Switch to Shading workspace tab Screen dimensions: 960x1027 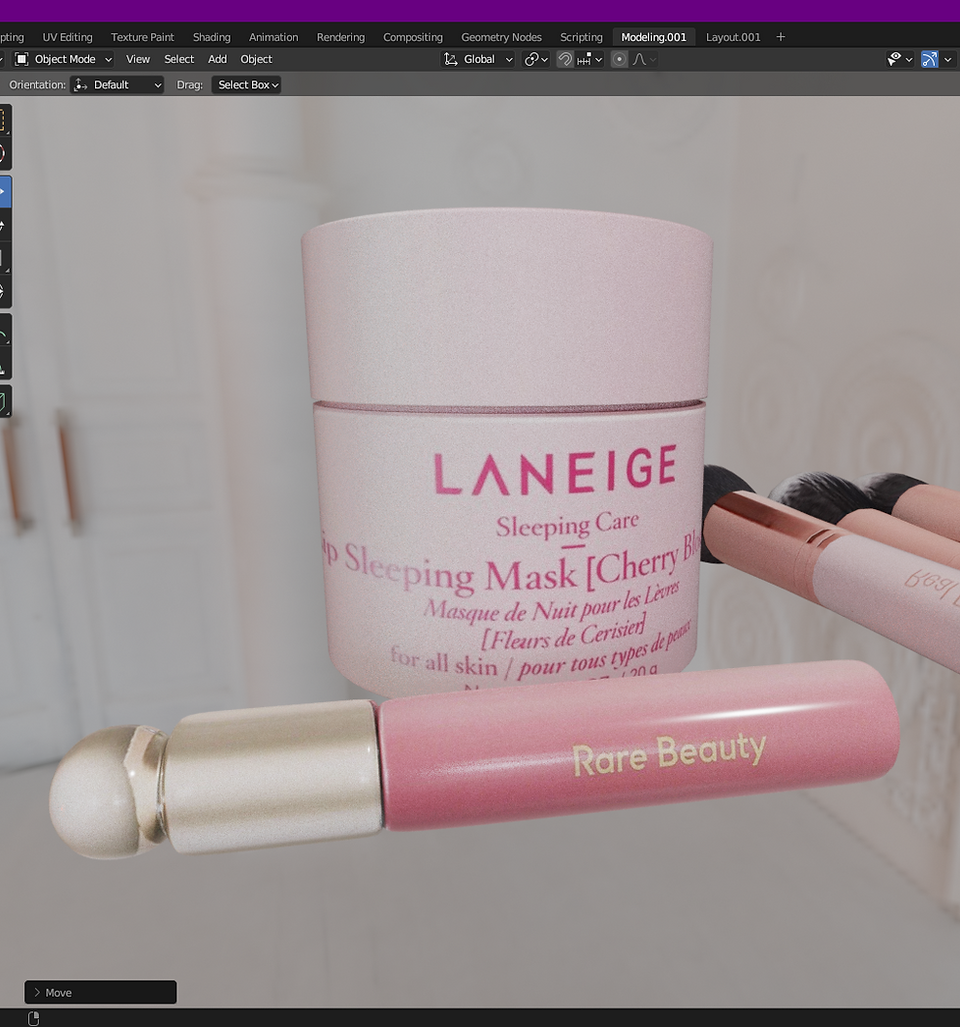212,37
